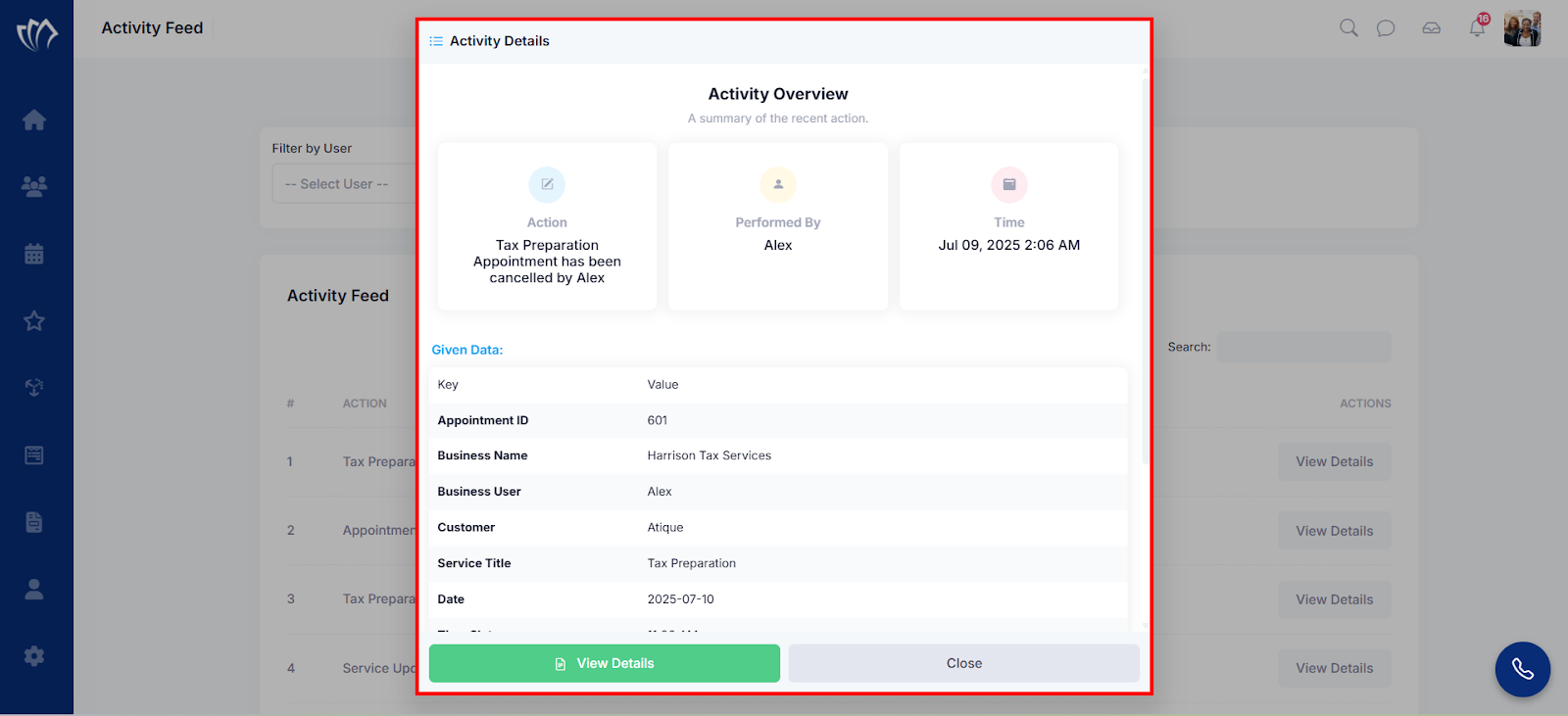Click the Key column header in Given Data
1568x716 pixels.
coord(448,385)
